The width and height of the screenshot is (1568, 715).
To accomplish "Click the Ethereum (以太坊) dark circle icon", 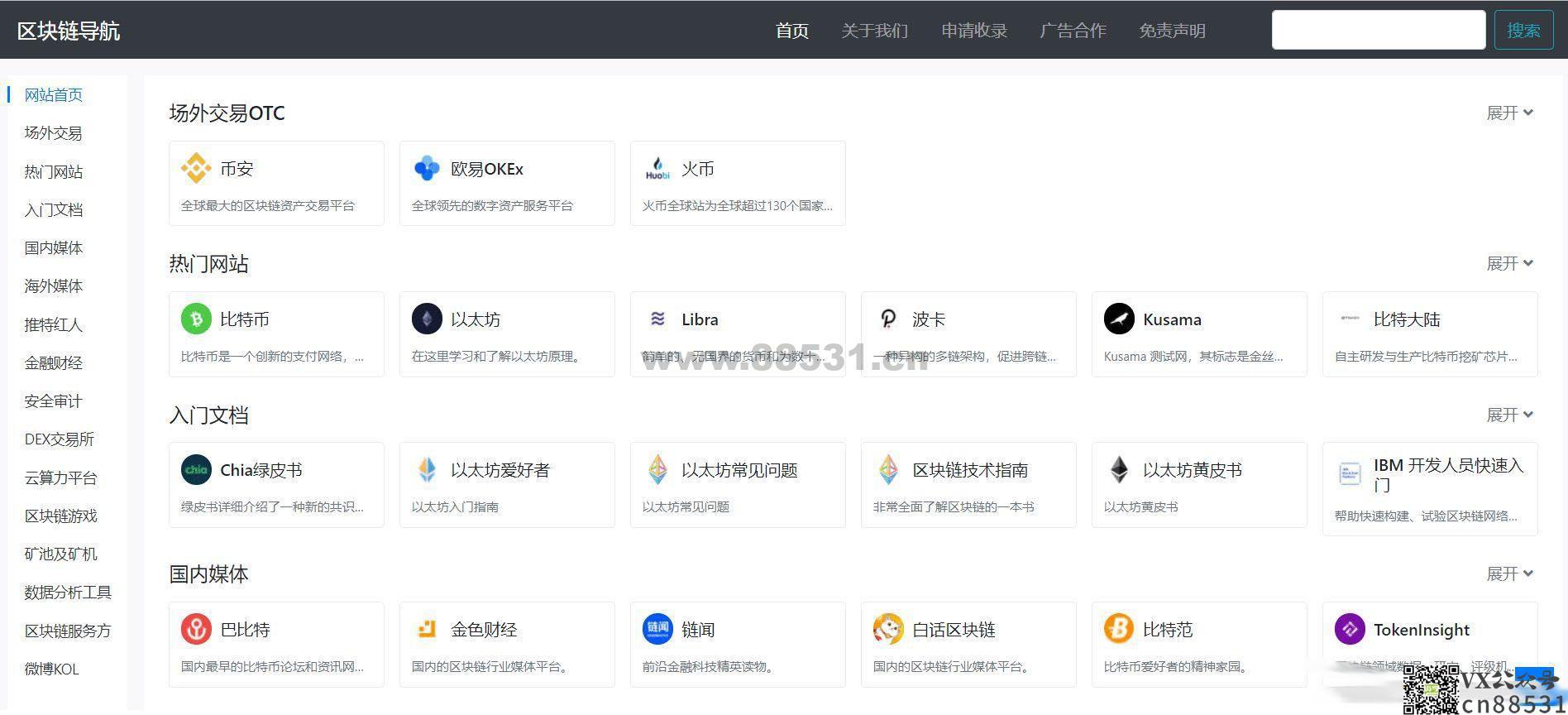I will 427,319.
